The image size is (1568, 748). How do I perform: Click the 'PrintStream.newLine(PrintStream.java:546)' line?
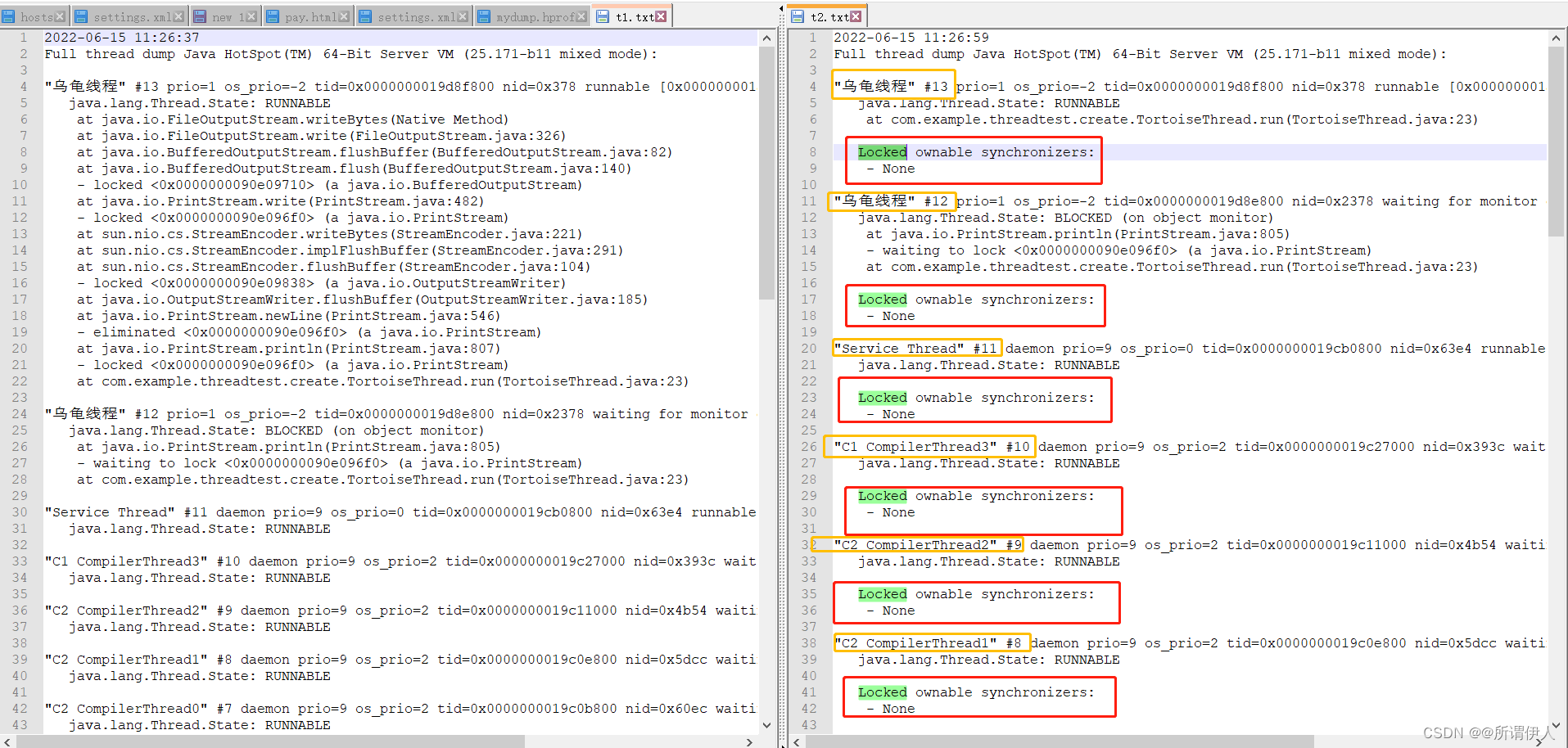tap(289, 316)
